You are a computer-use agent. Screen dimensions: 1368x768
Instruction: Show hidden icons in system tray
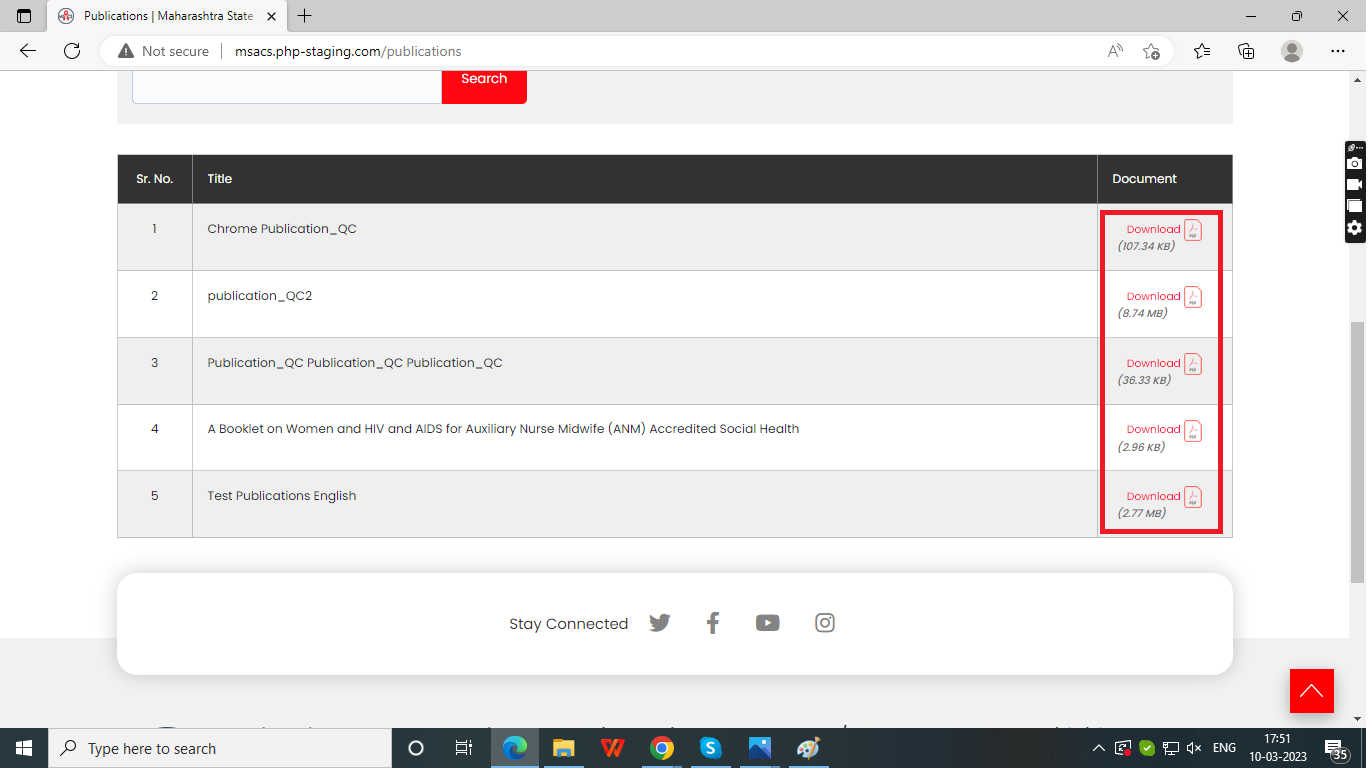[x=1098, y=748]
